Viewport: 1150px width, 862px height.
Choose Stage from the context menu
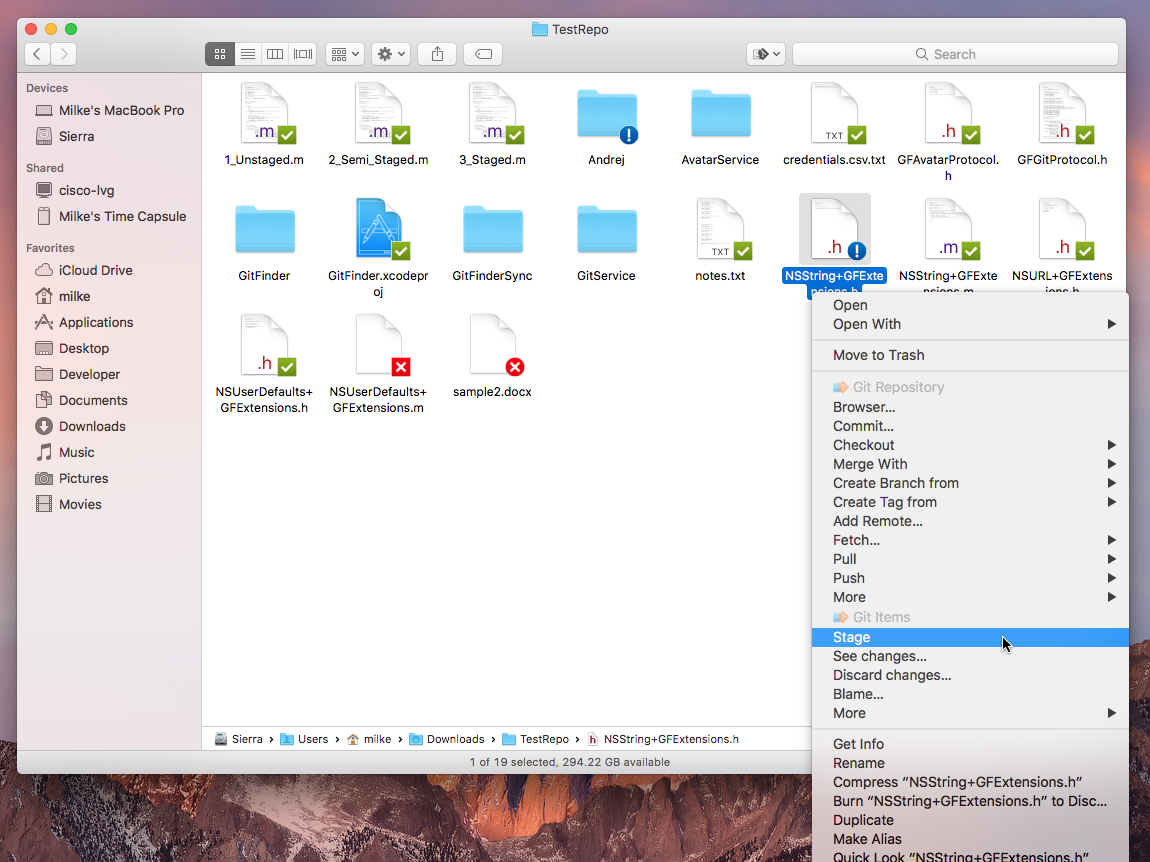[852, 637]
